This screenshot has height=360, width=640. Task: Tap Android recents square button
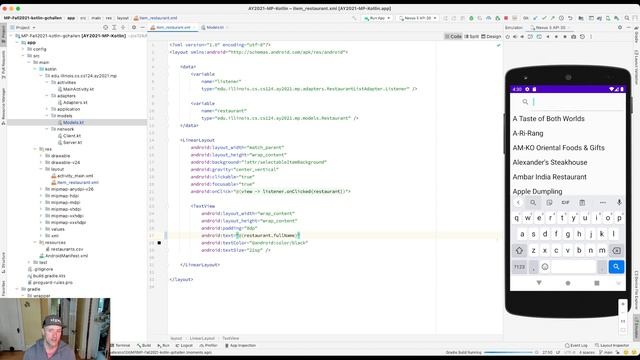tap(597, 283)
